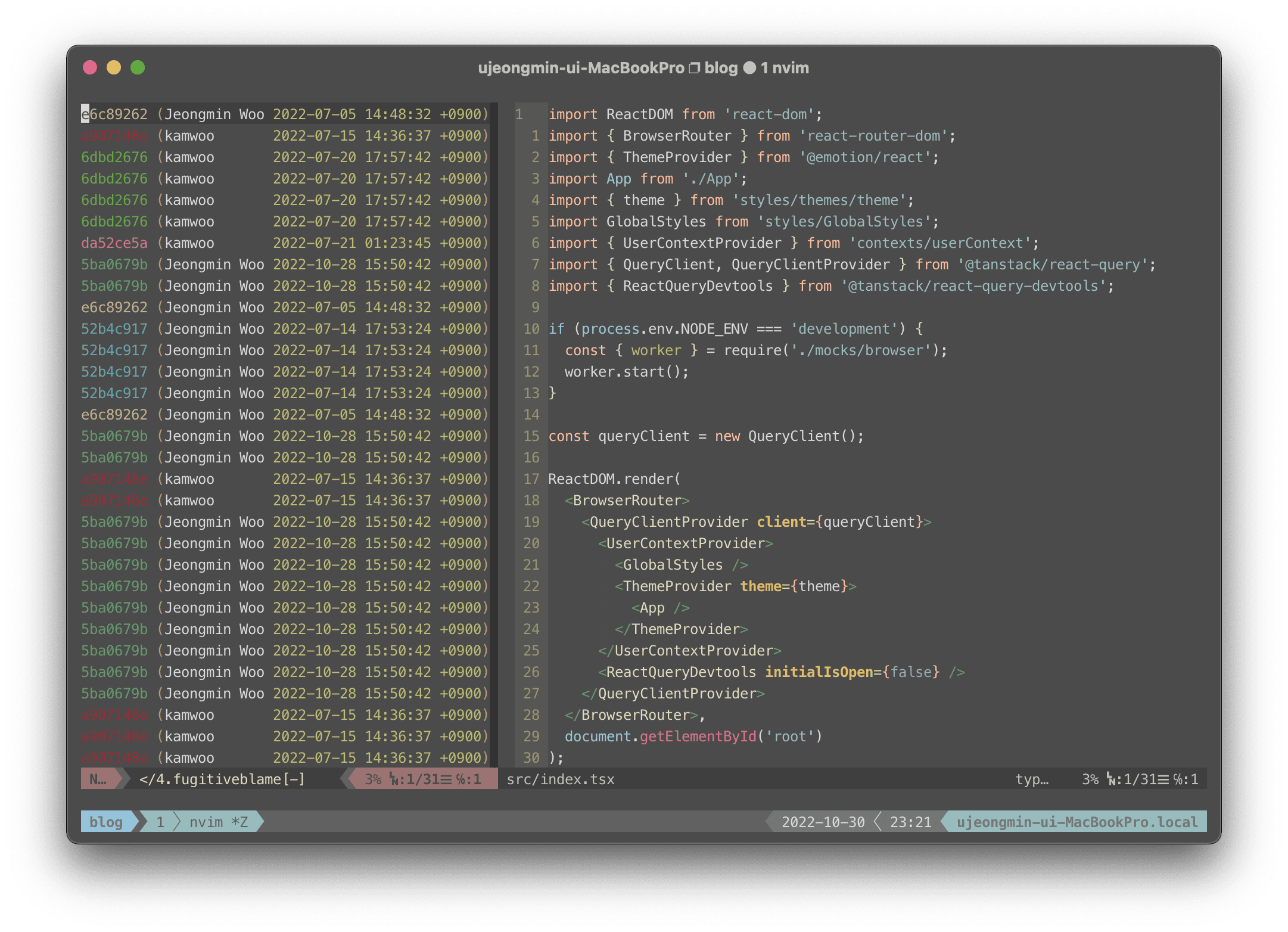1288x932 pixels.
Task: Click the pink '3% 1/31' position segment
Action: pyautogui.click(x=423, y=779)
